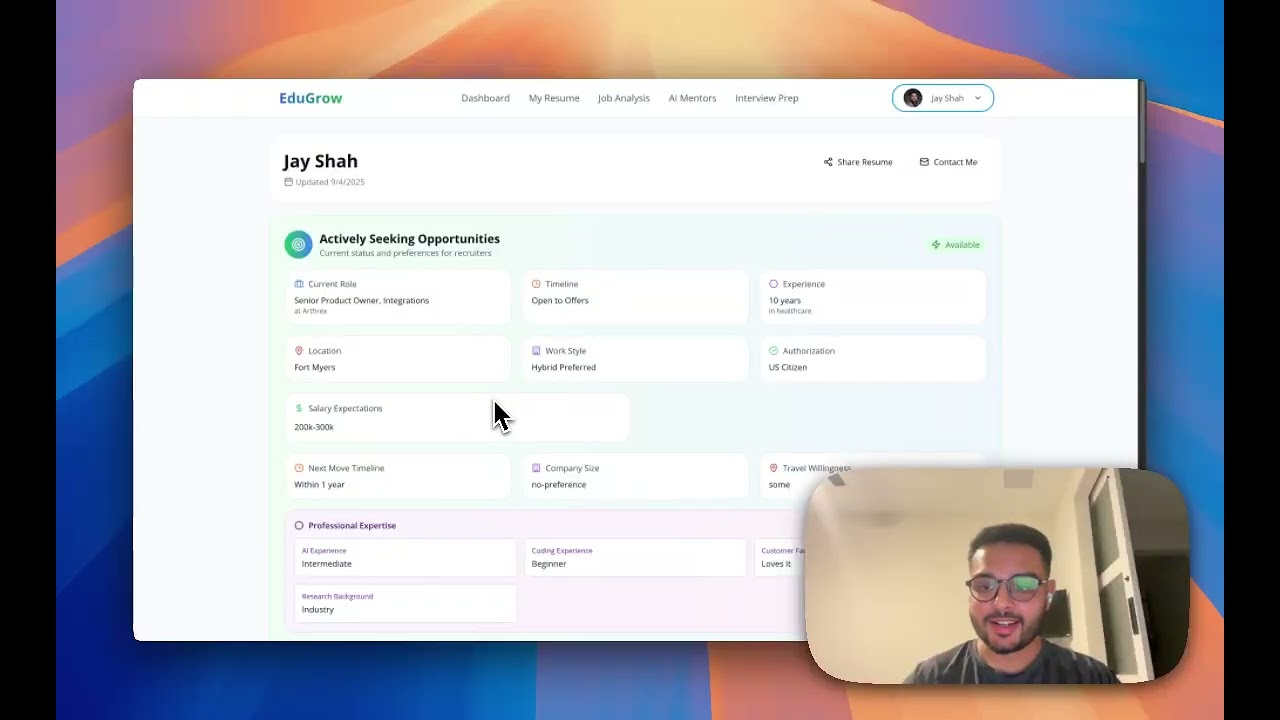Click the 'at Arthrex' text
Screen dimensions: 1280x720
311,311
